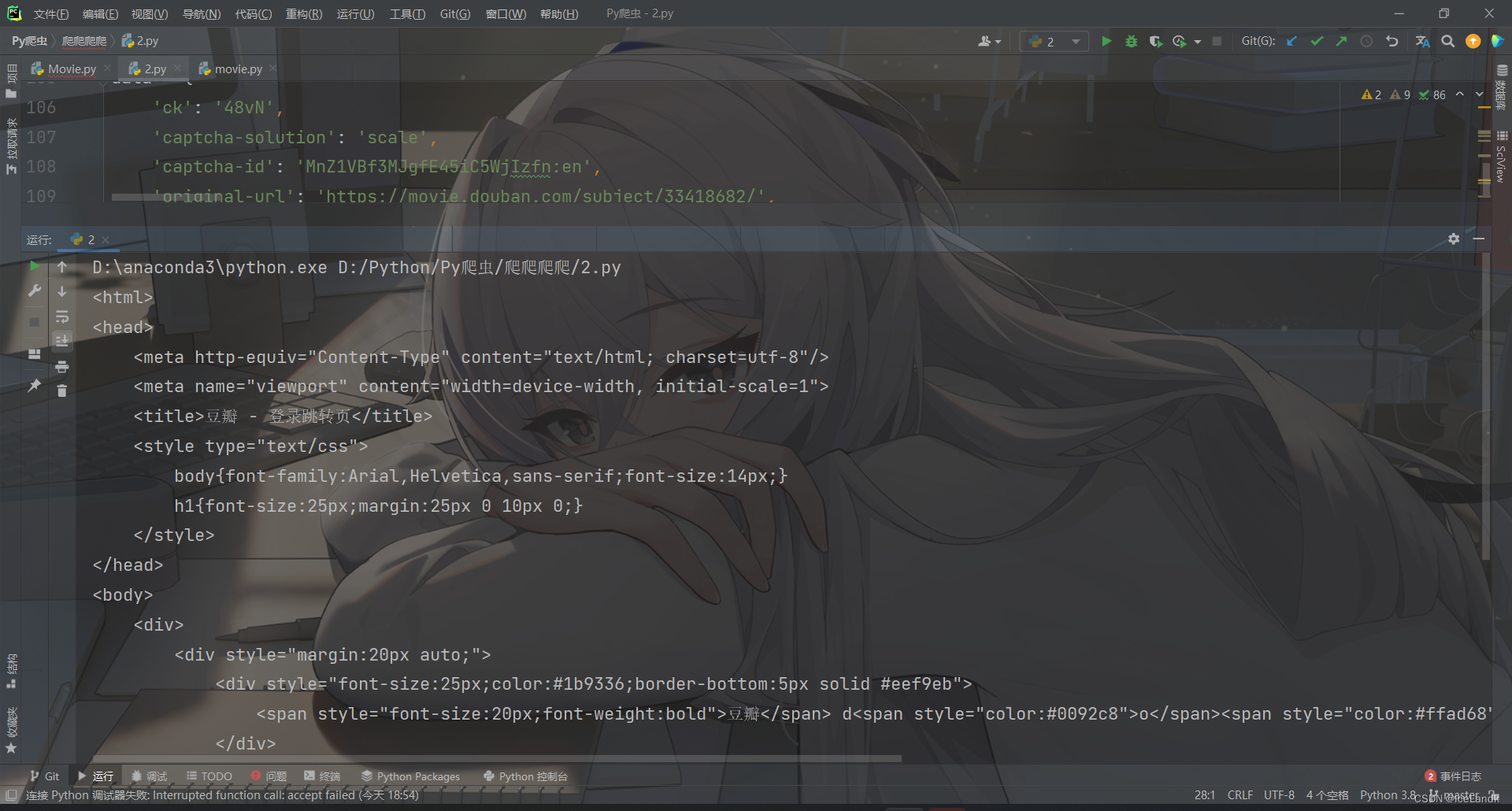Viewport: 1512px width, 811px height.
Task: Switch to the movie.py lowercase tab
Action: (x=239, y=69)
